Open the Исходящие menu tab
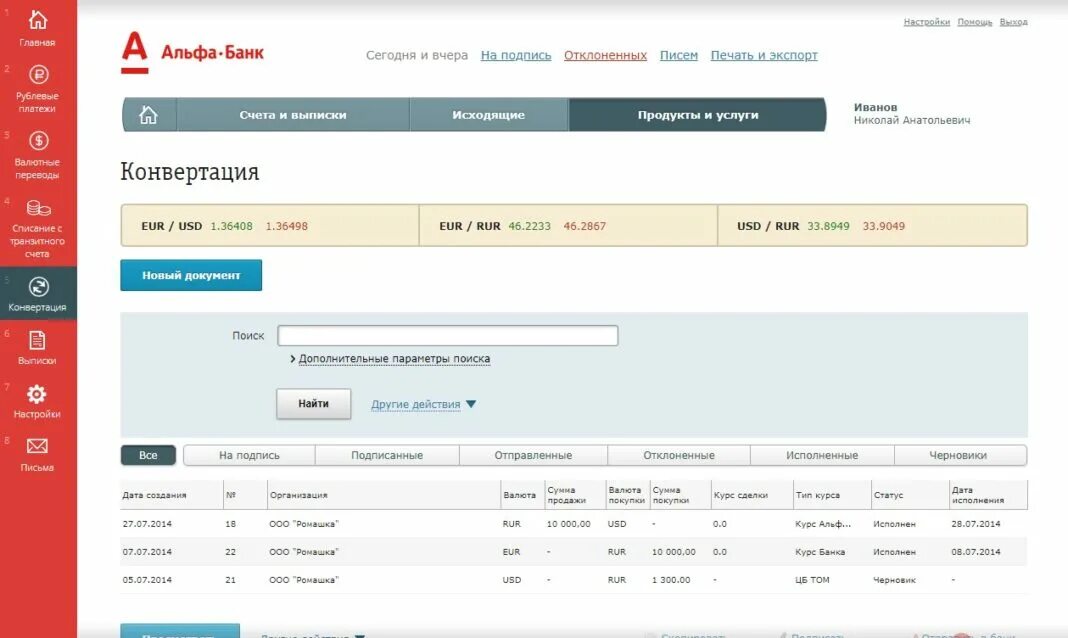This screenshot has height=638, width=1068. pos(488,115)
